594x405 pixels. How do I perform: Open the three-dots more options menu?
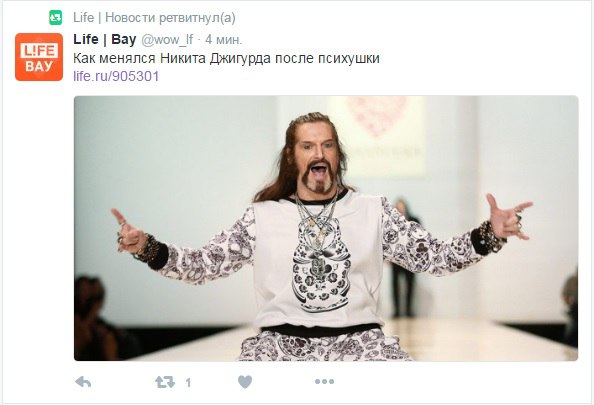(324, 382)
